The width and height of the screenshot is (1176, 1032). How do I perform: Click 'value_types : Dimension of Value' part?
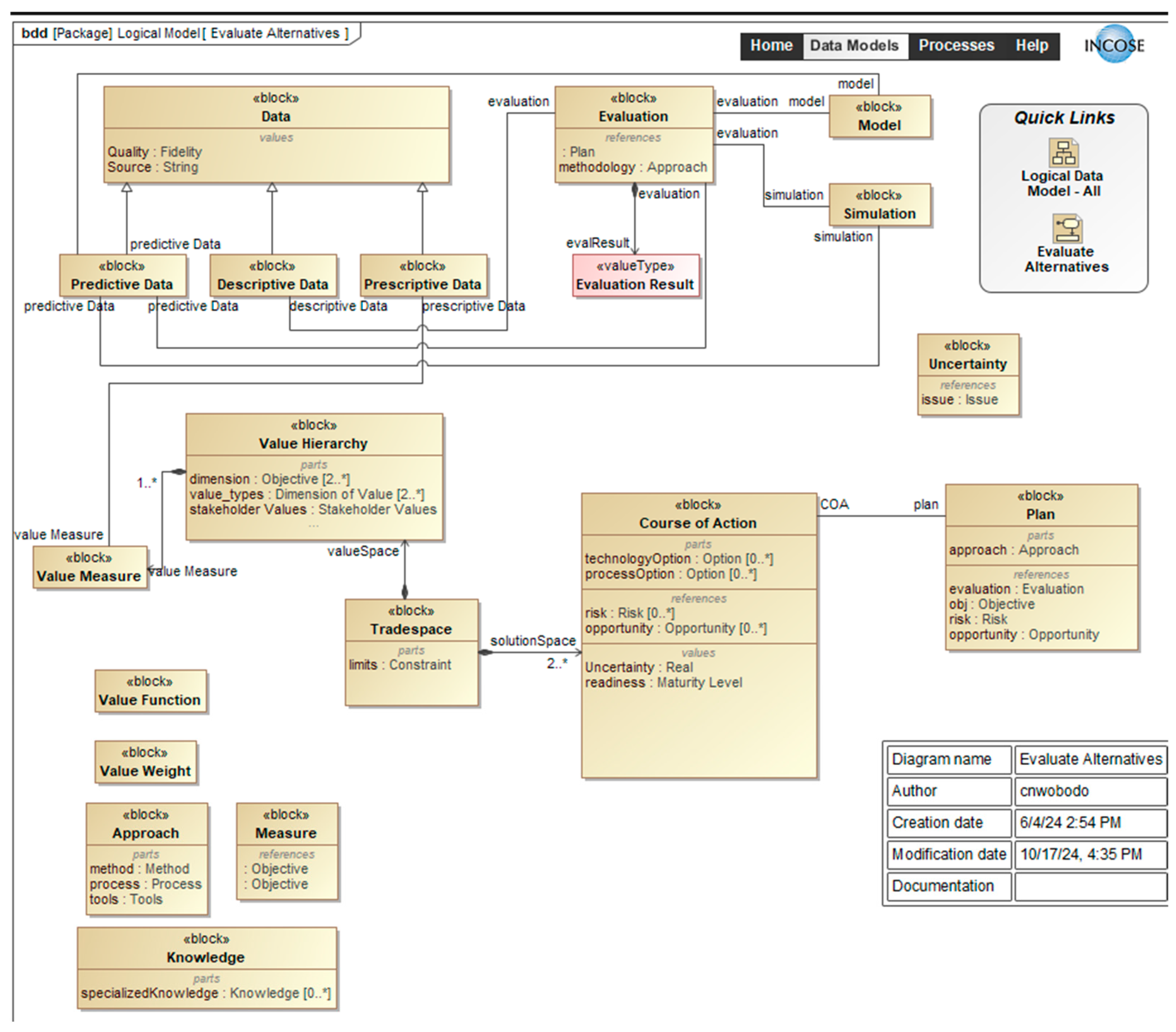[307, 494]
